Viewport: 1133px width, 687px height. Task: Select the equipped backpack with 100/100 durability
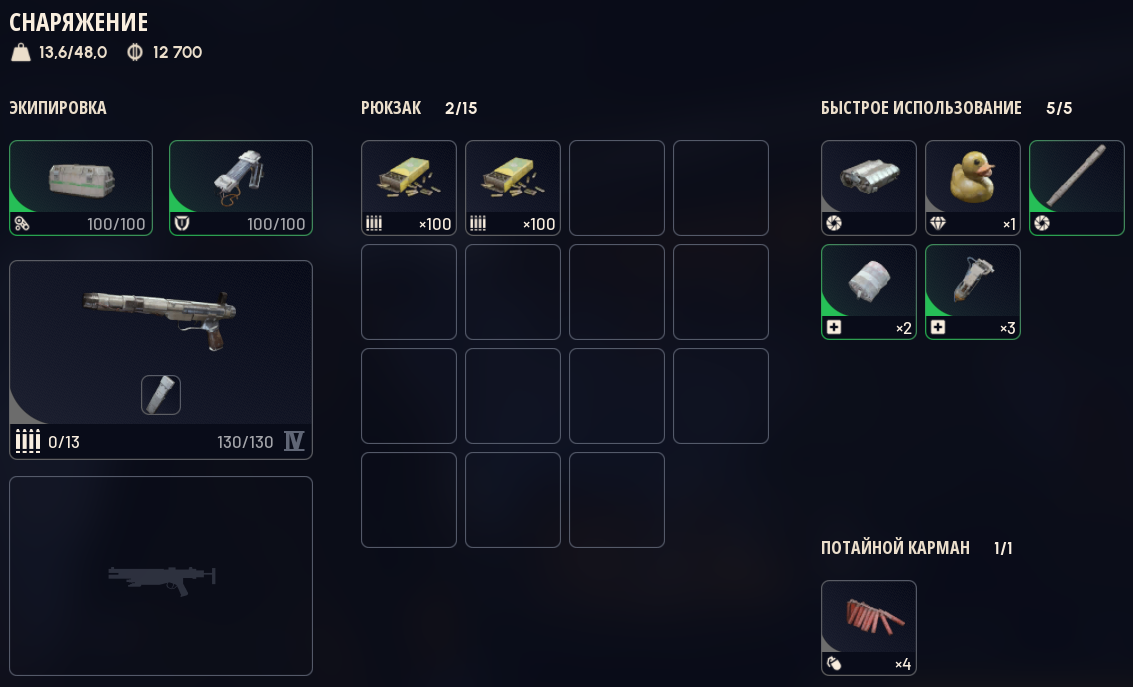[81, 188]
